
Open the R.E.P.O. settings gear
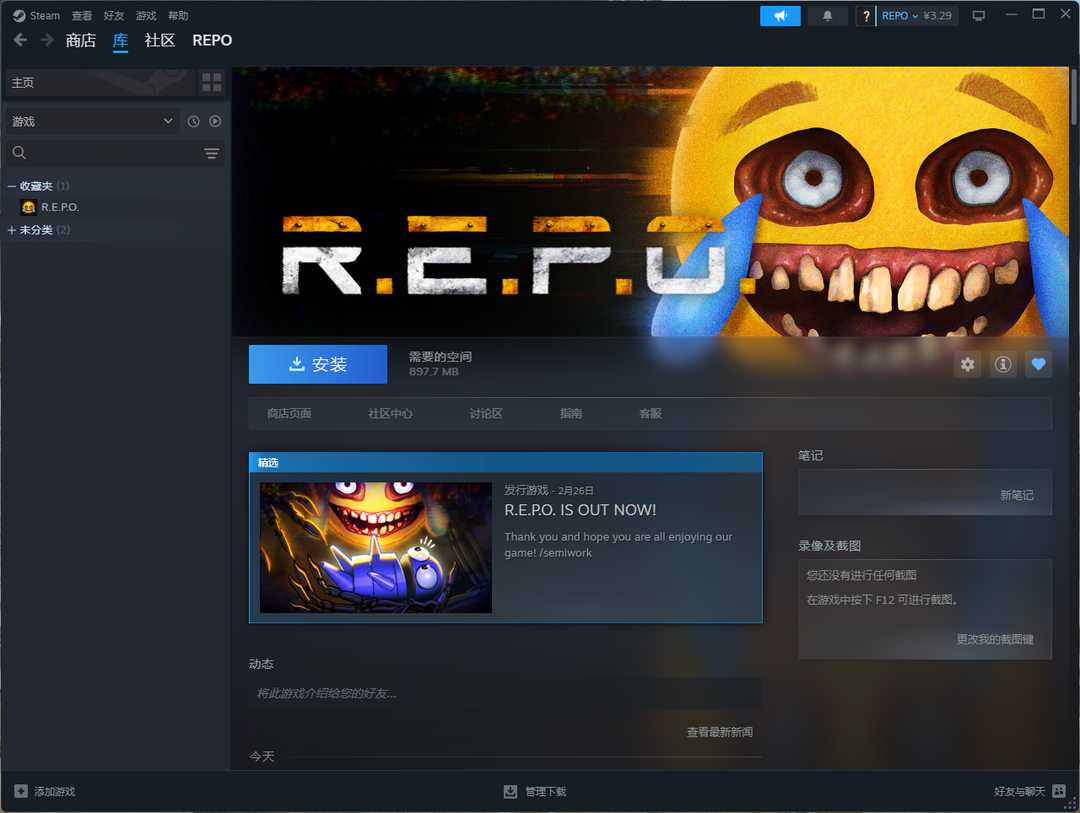point(967,365)
